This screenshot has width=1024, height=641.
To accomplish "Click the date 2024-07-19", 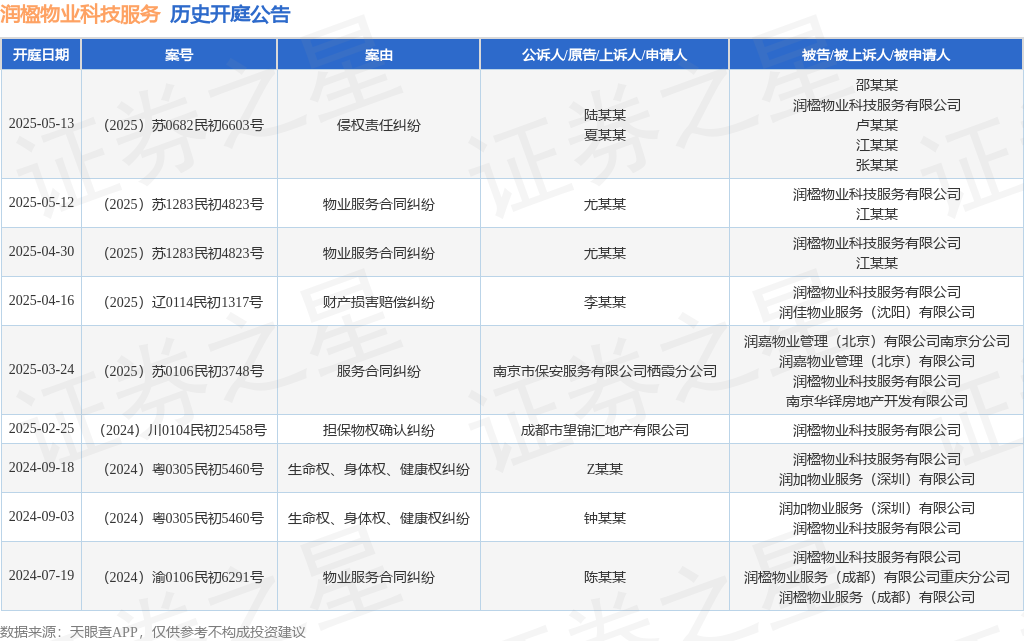I will 41,576.
